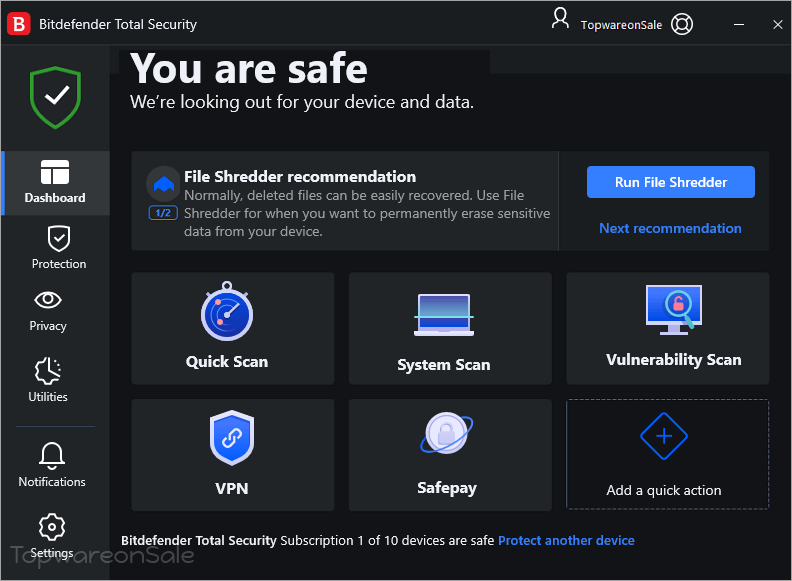Close the Bitdefender window
792x581 pixels.
pos(778,24)
